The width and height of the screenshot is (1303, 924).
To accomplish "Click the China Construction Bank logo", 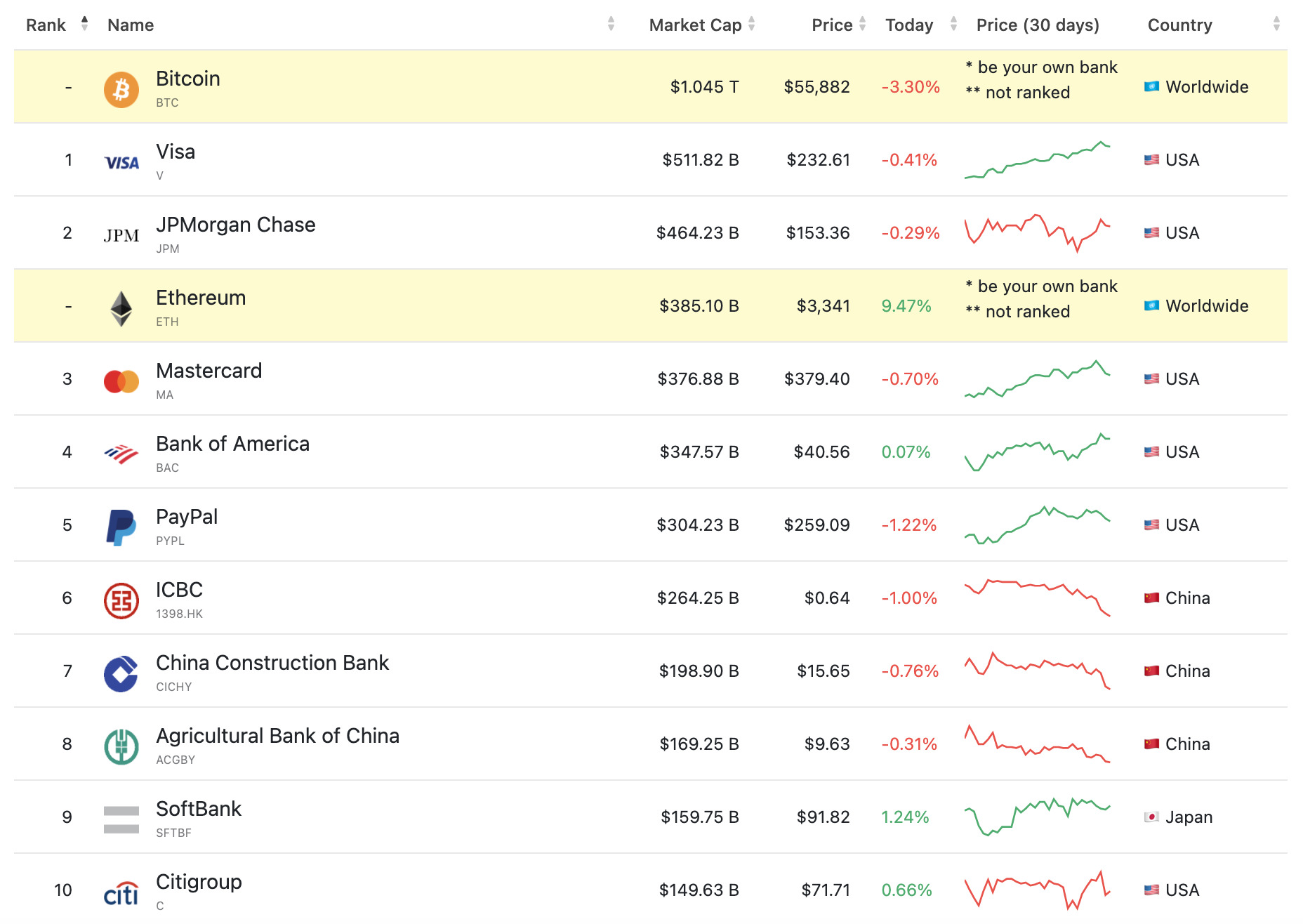I will click(121, 674).
